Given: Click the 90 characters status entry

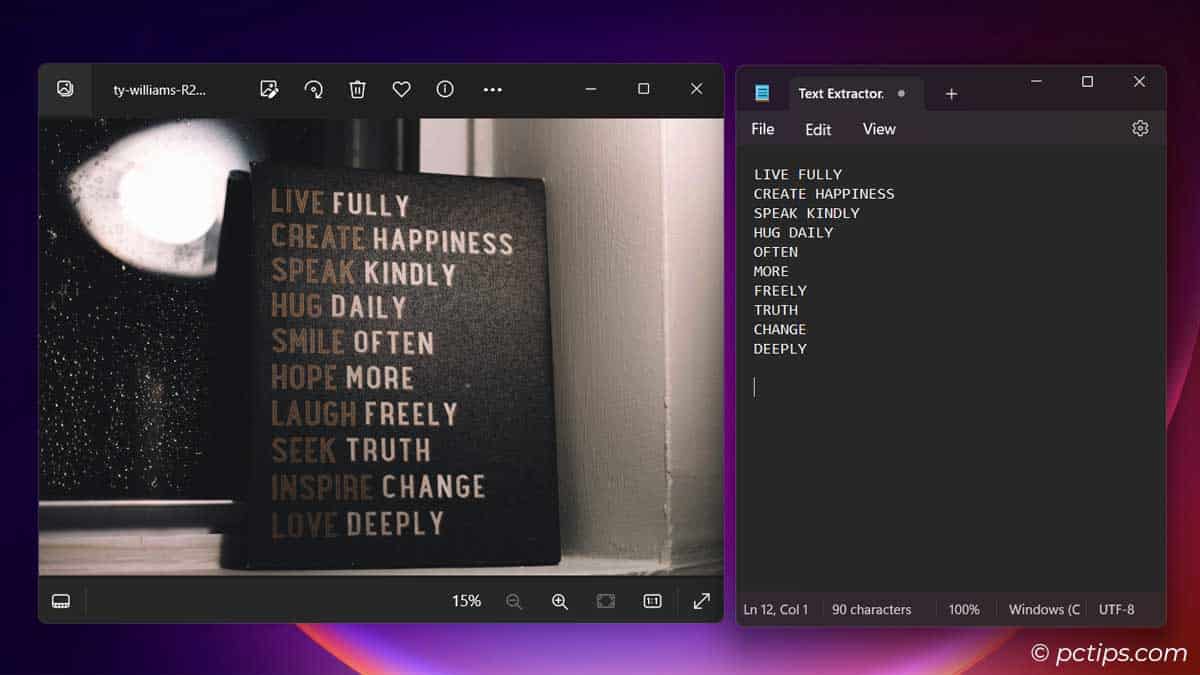Looking at the screenshot, I should [x=872, y=609].
